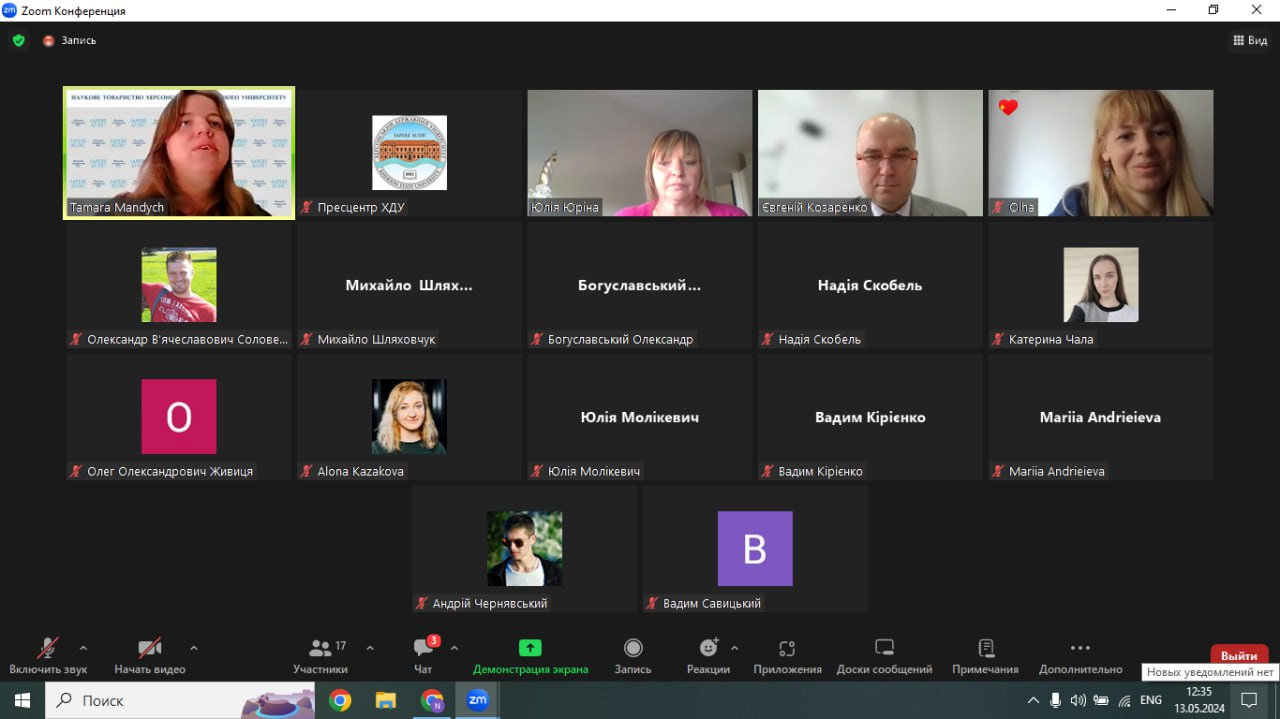This screenshot has width=1280, height=719.
Task: Expand audio options chevron beside microphone
Action: pos(83,647)
